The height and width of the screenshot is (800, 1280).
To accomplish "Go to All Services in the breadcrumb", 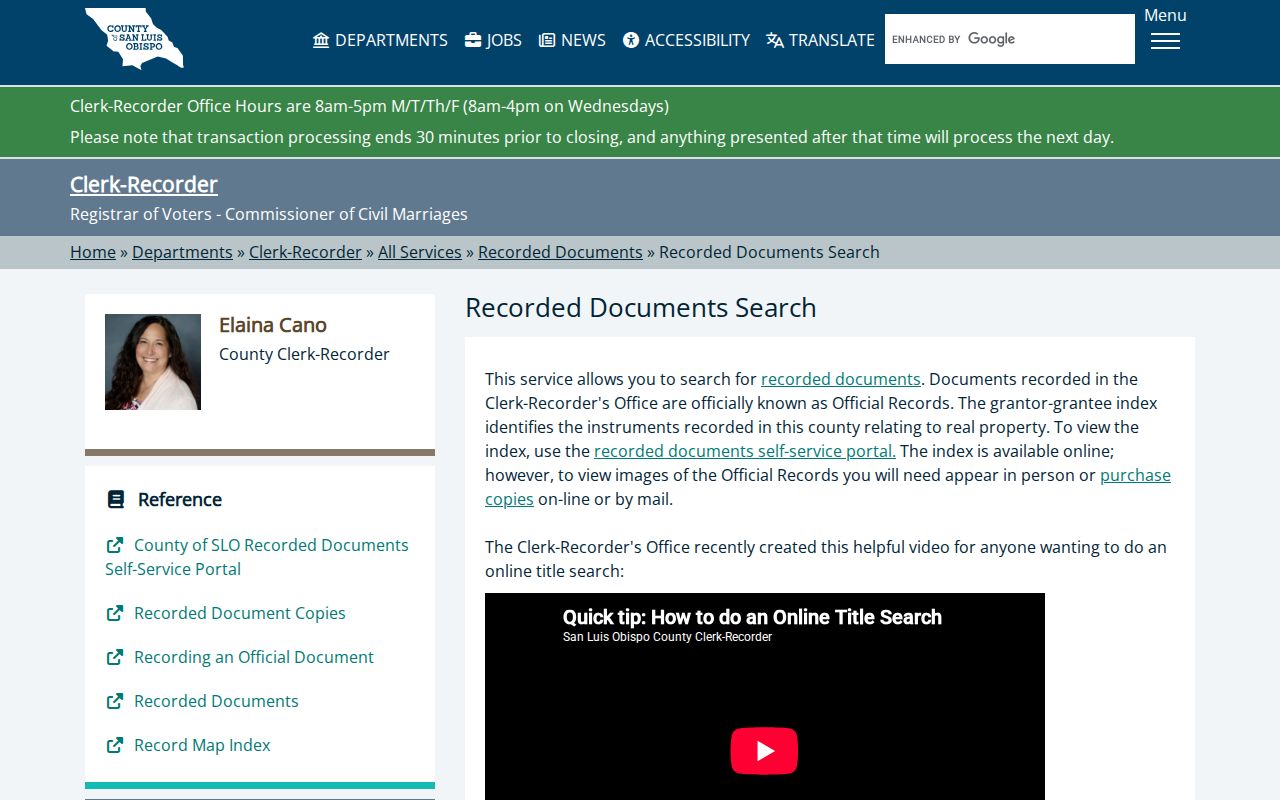I will (420, 252).
